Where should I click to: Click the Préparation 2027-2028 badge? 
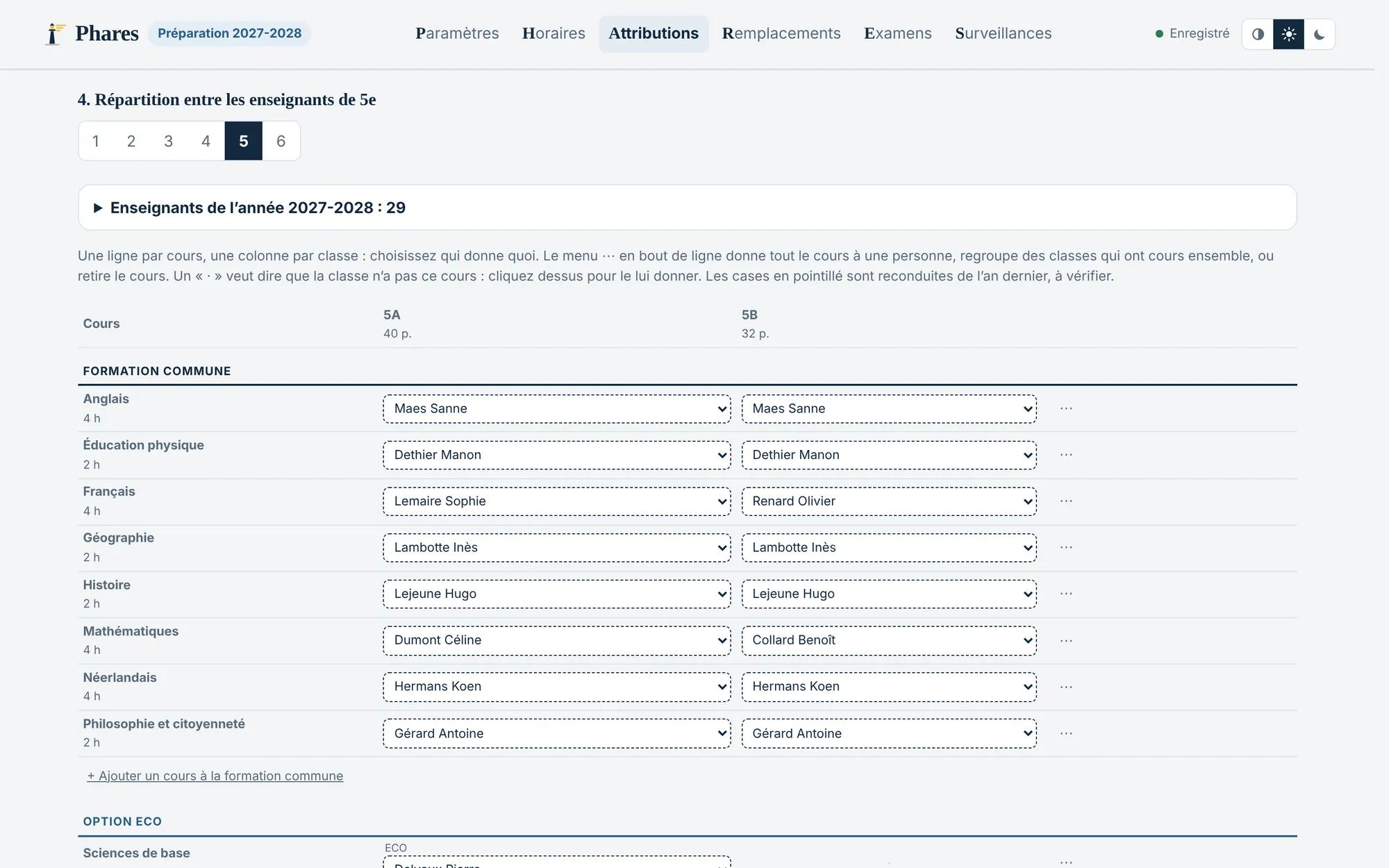(229, 33)
